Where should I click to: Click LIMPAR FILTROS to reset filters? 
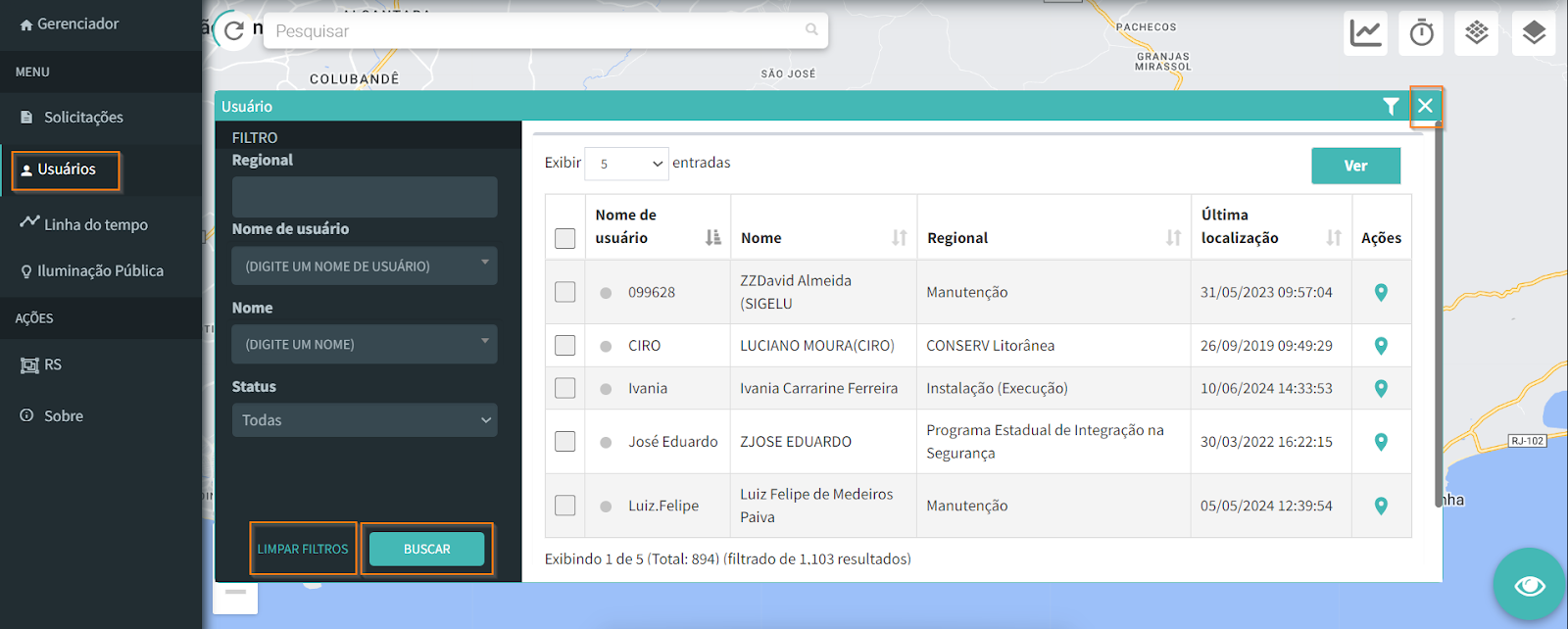point(303,549)
